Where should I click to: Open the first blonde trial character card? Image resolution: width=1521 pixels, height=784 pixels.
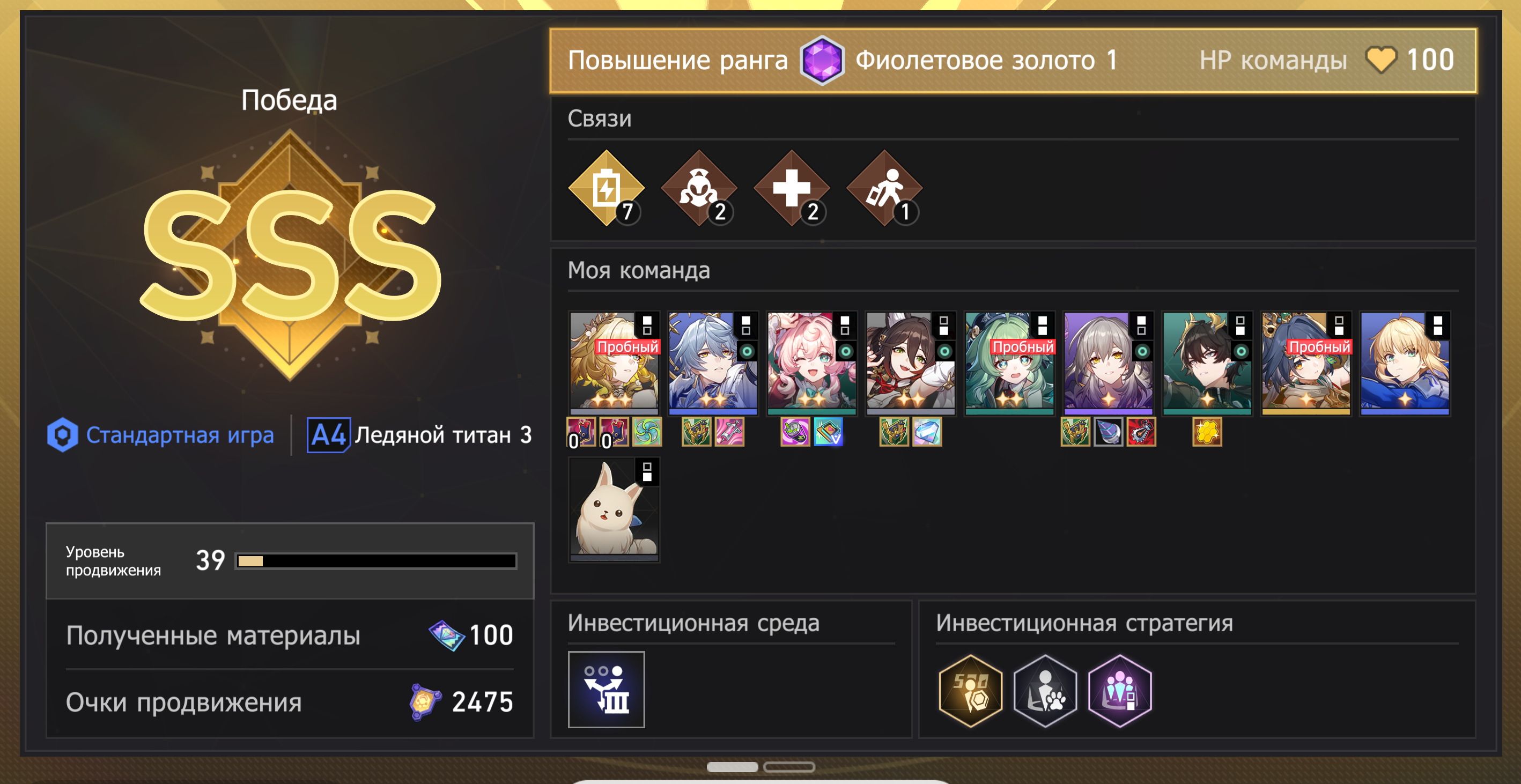(614, 363)
